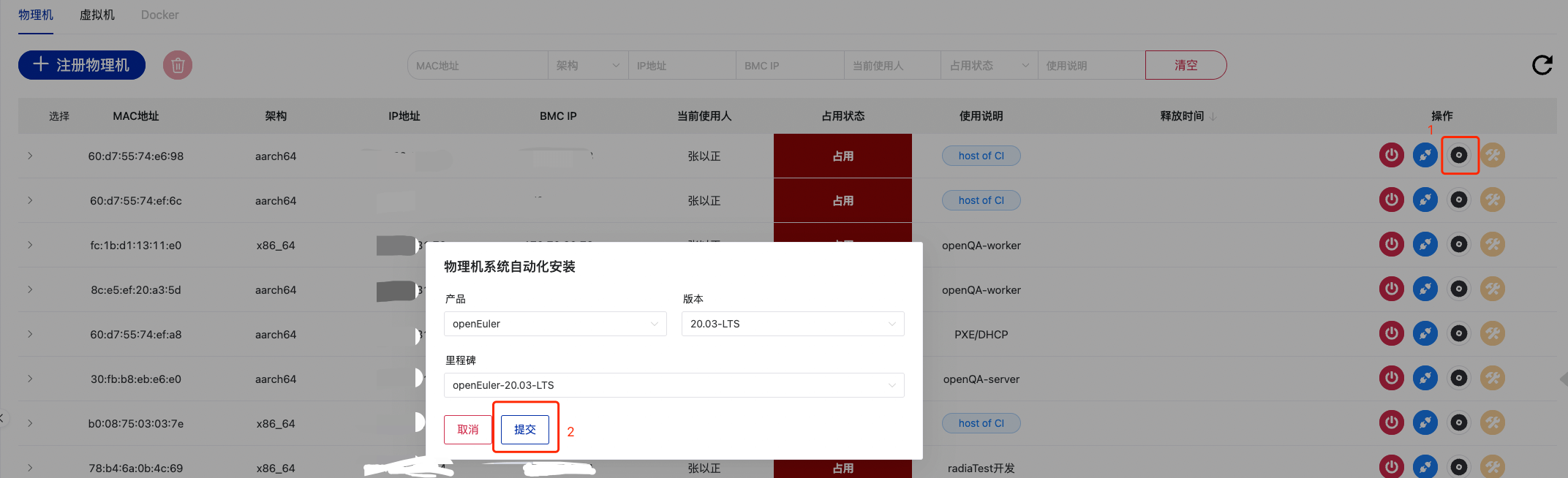Switch to the Docker tab
This screenshot has width=1568, height=478.
coord(159,15)
